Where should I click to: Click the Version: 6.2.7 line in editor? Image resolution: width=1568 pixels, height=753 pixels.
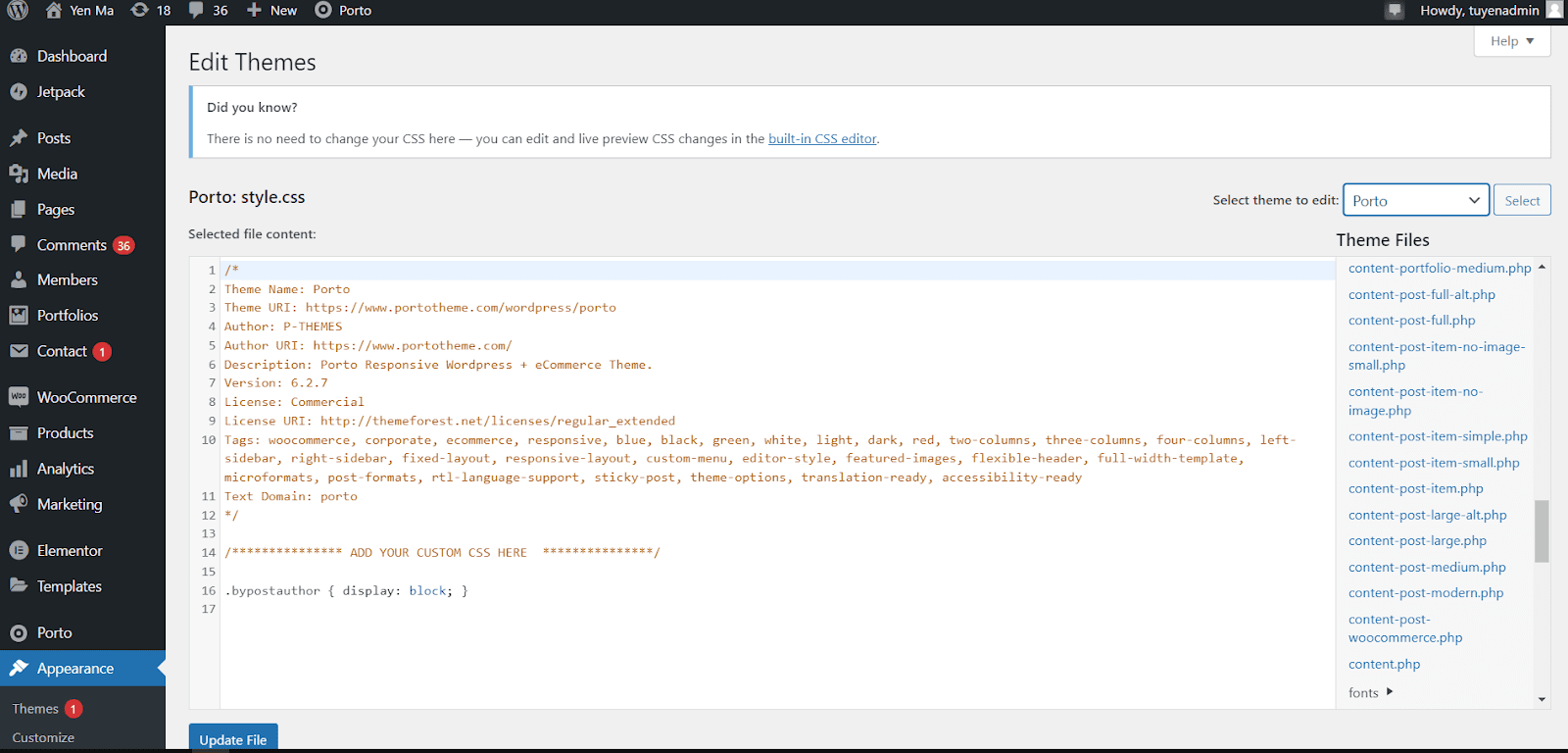[x=276, y=383]
